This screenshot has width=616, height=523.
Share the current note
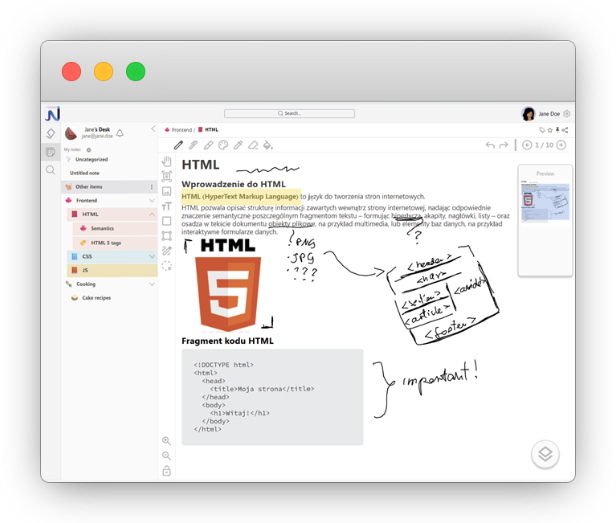pos(565,130)
